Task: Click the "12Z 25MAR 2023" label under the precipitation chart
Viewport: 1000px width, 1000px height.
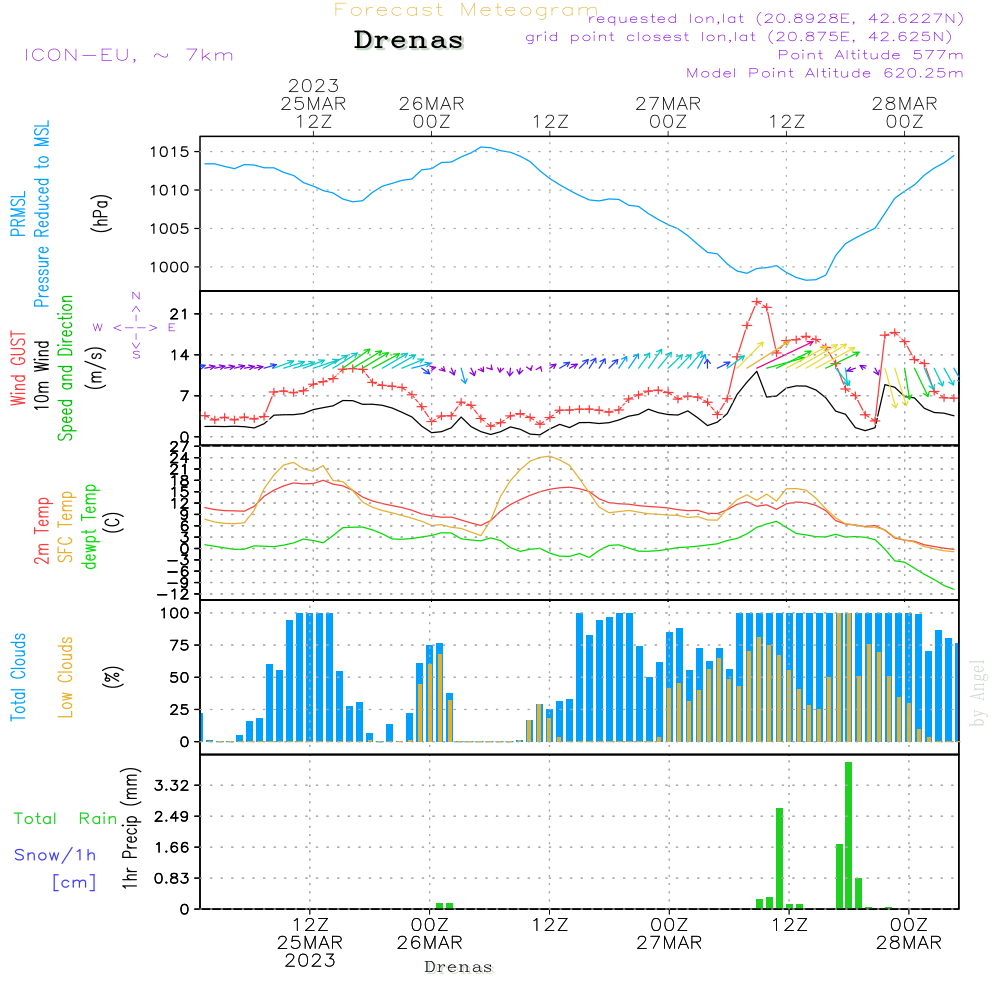Action: pyautogui.click(x=310, y=943)
